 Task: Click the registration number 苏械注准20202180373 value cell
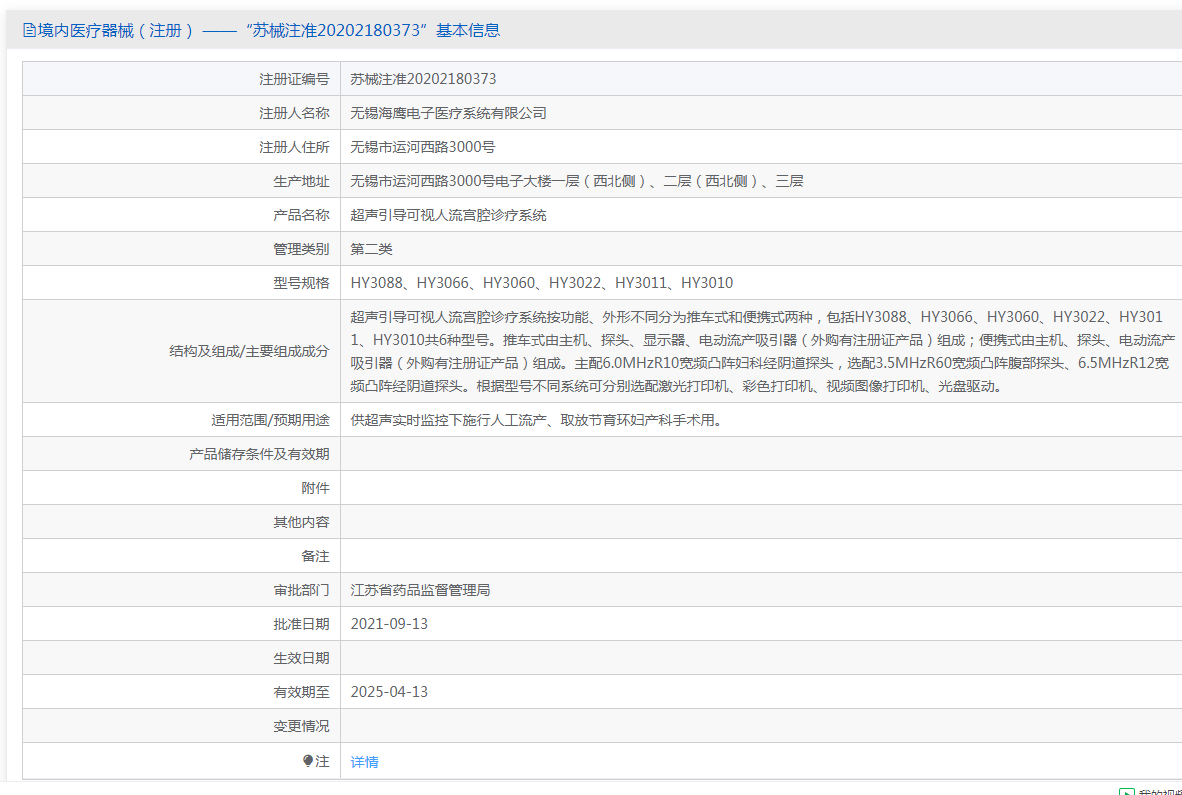[423, 79]
